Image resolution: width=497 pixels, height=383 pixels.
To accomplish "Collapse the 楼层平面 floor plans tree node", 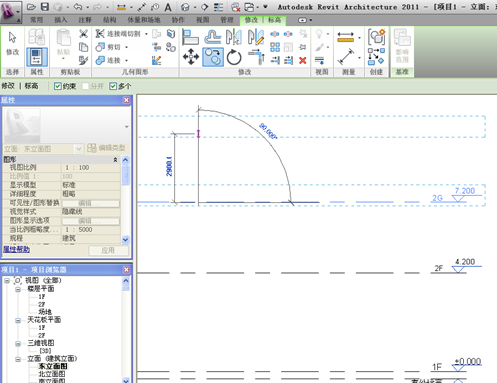I will pos(18,289).
